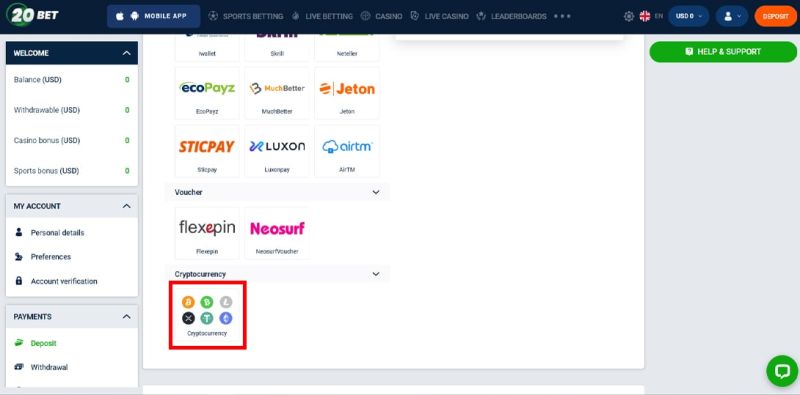Open the user profile dropdown
Image resolution: width=800 pixels, height=395 pixels.
pyautogui.click(x=732, y=16)
